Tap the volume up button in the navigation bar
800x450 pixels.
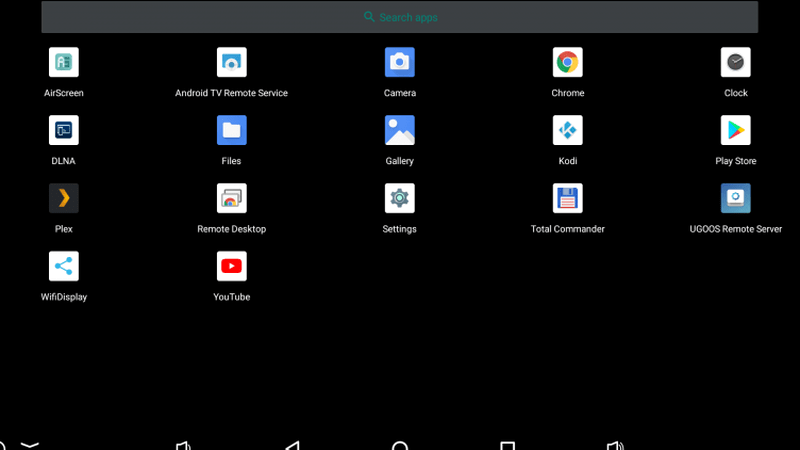pos(615,445)
